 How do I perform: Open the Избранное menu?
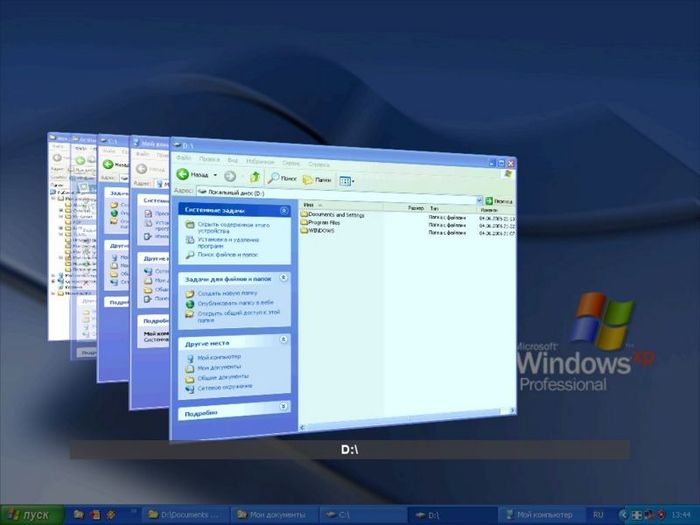tap(260, 161)
